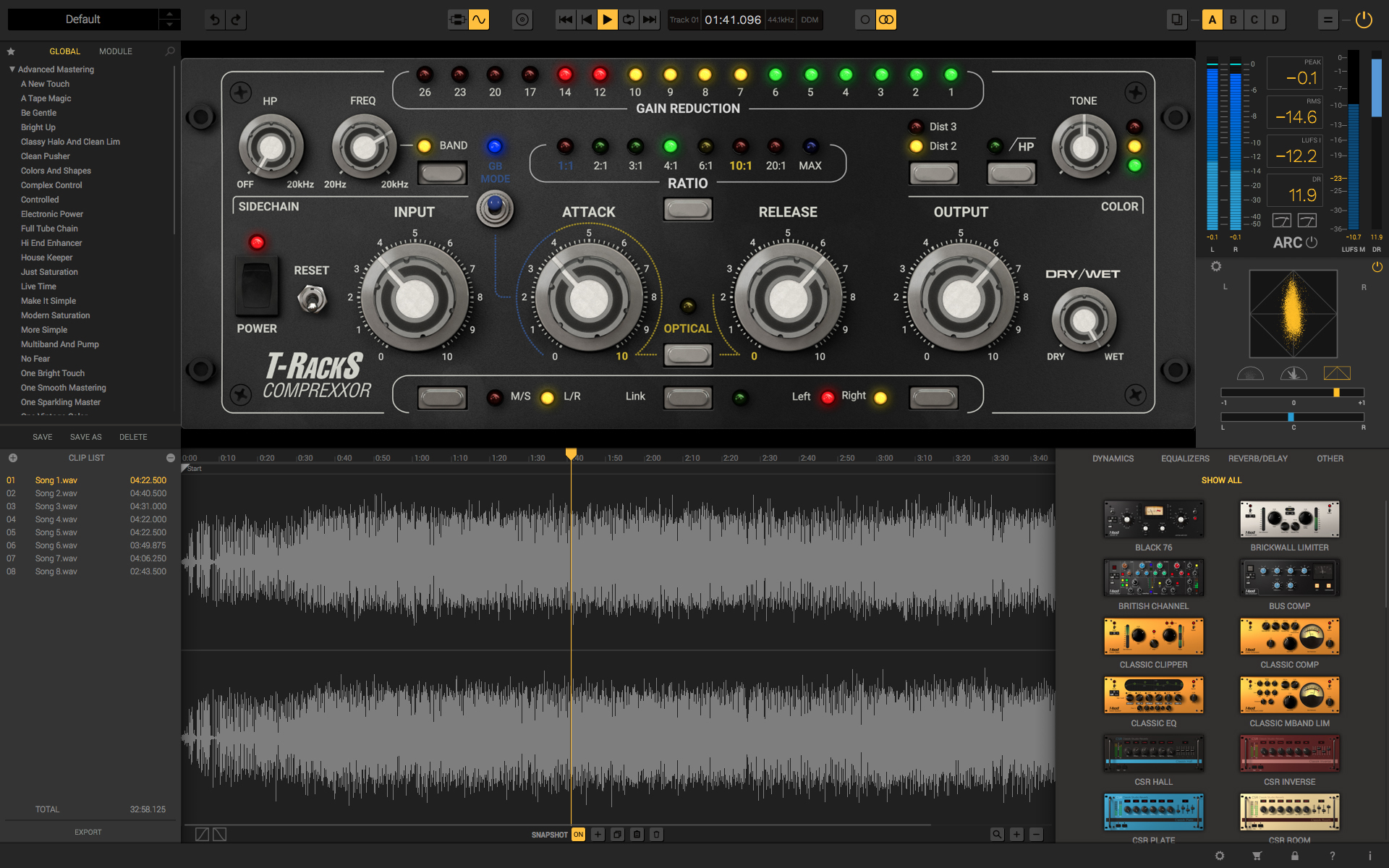Switch to MODULE presets tab

click(x=116, y=51)
